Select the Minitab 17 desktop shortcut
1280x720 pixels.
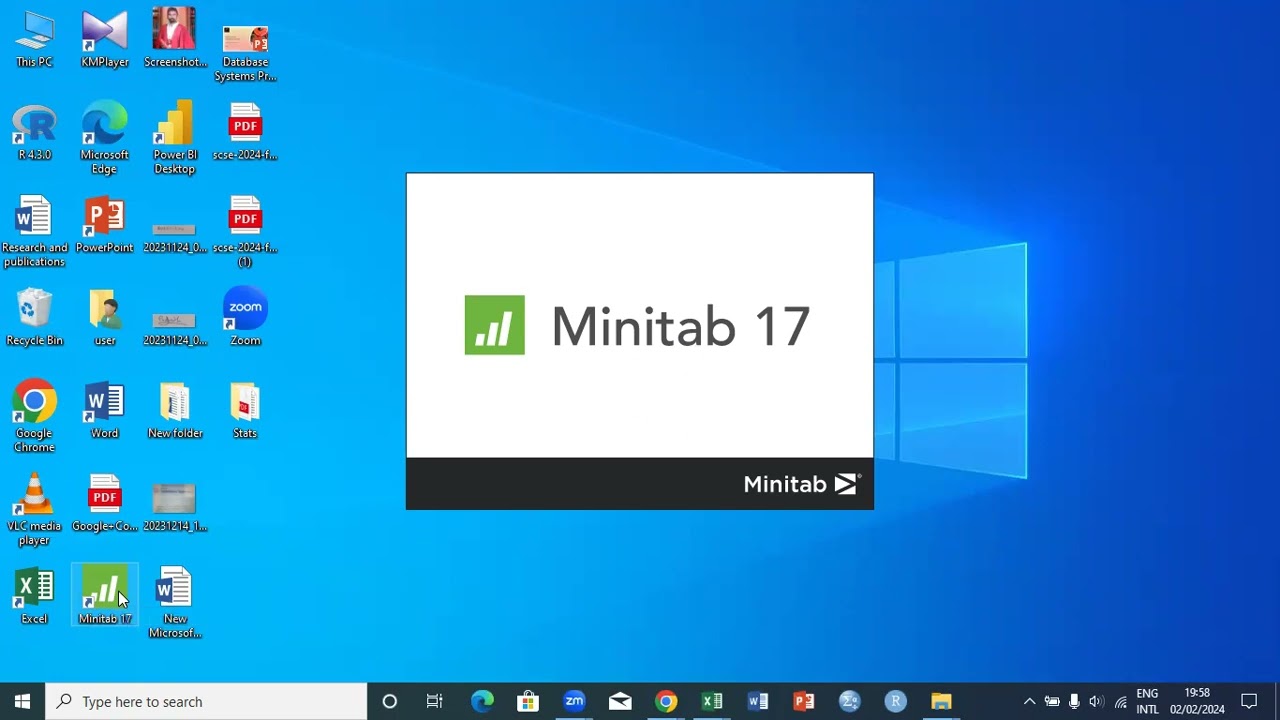click(x=105, y=596)
